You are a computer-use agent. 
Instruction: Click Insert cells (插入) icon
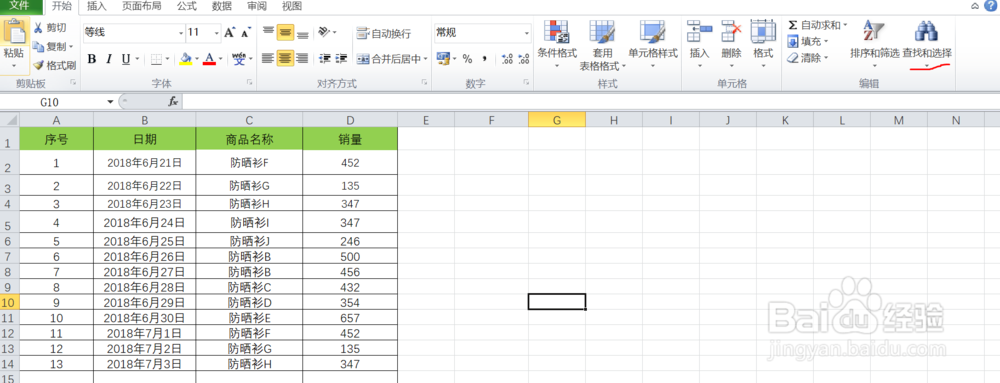click(x=700, y=32)
